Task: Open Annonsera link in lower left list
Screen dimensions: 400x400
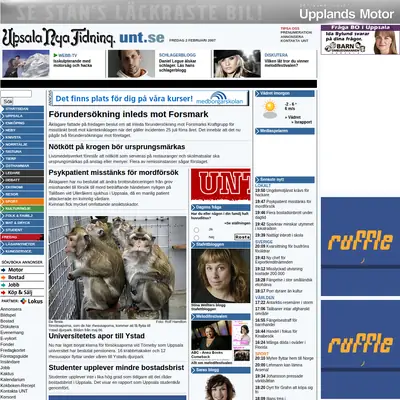Action: click(11, 309)
